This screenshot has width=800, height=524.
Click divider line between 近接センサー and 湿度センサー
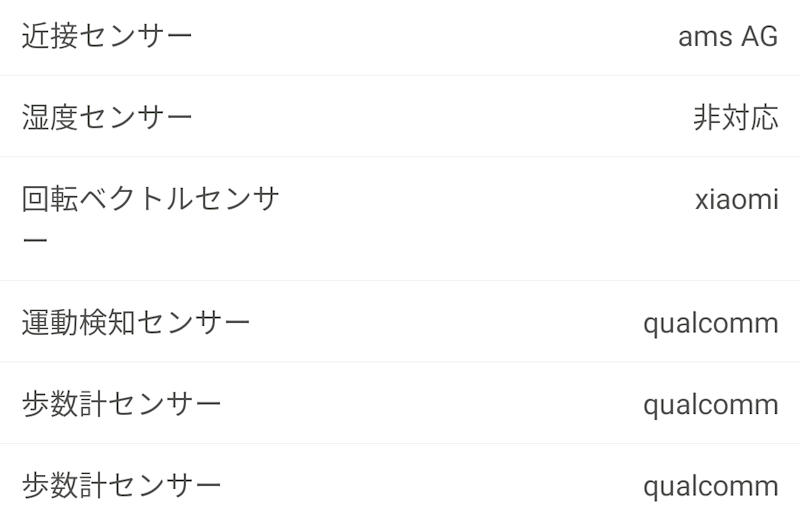click(400, 75)
